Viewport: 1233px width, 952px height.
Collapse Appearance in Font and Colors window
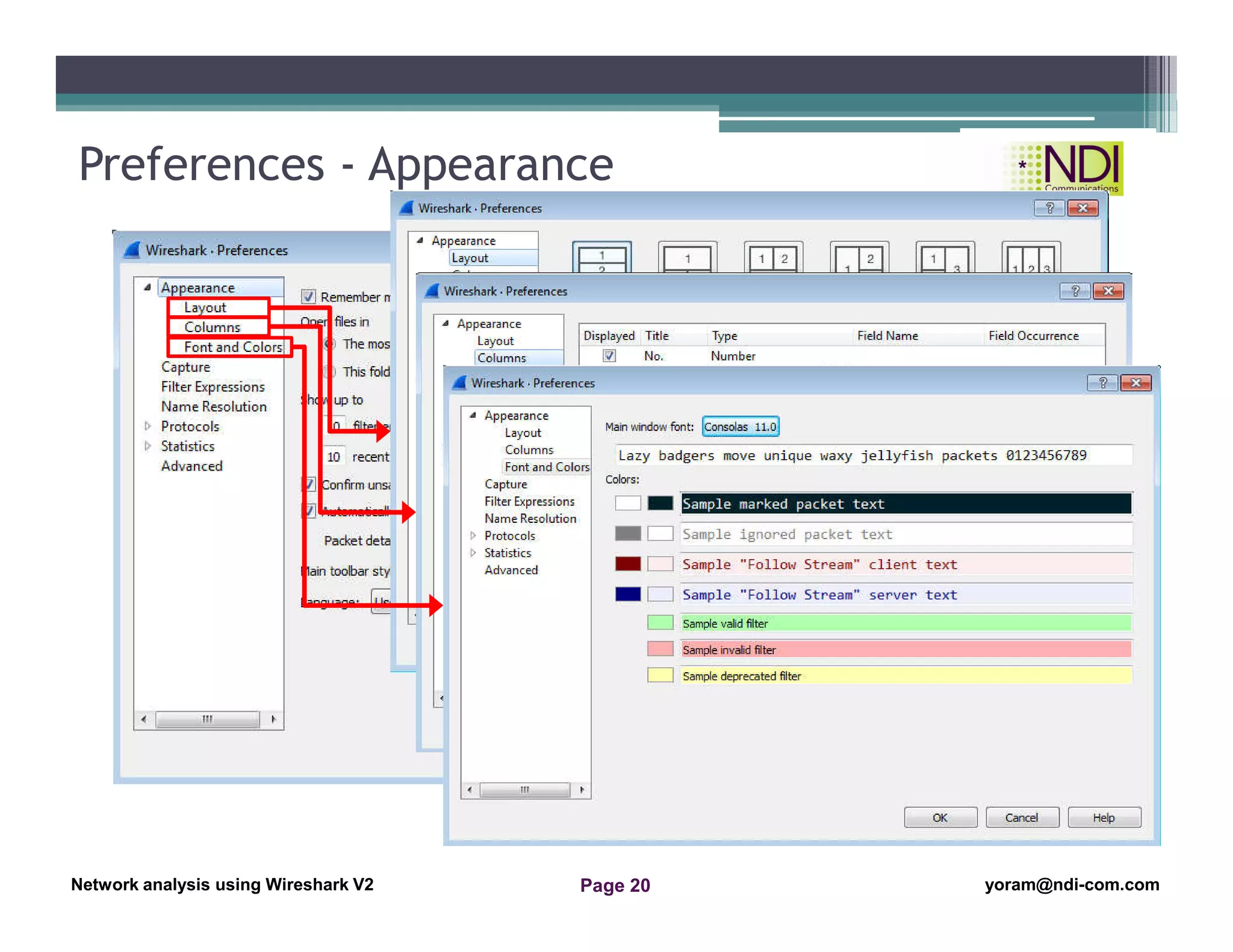(x=473, y=415)
